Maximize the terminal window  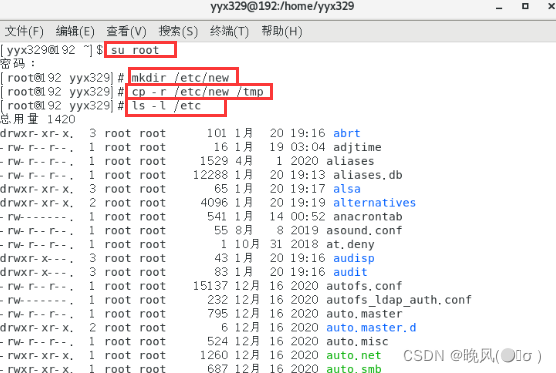pos(525,6)
